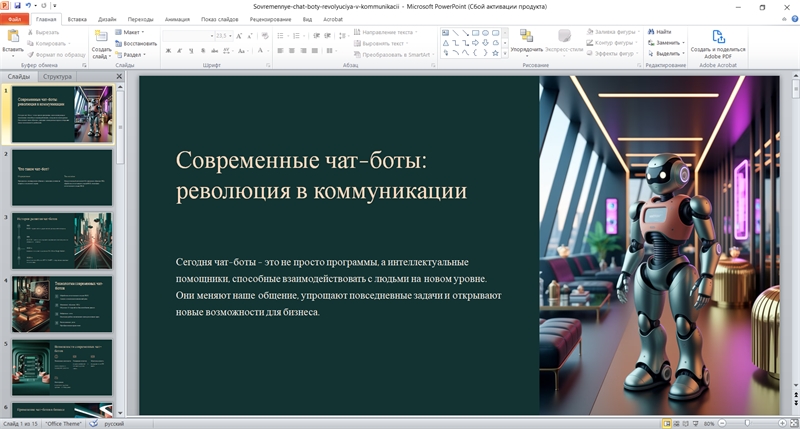Toggle underline (Ч) formatting

tap(191, 51)
